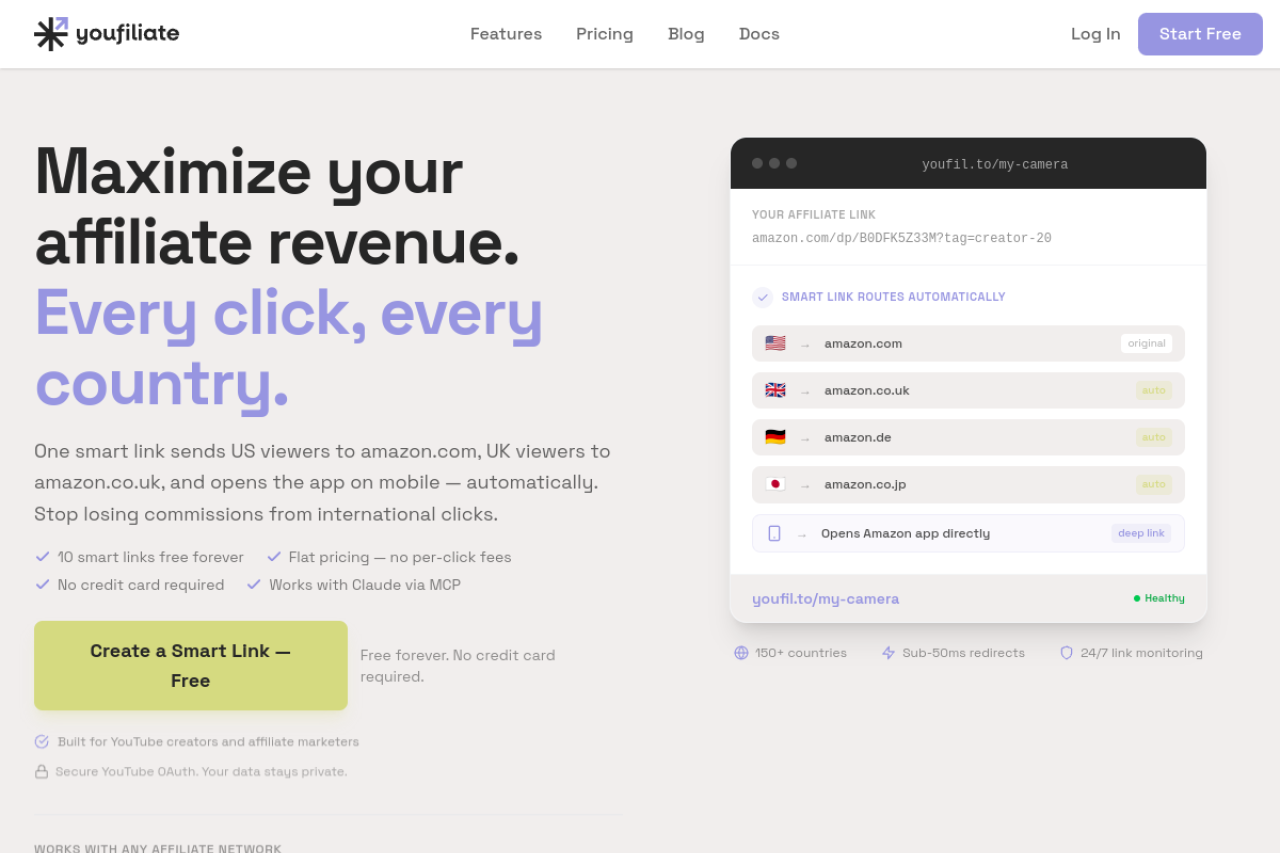The width and height of the screenshot is (1280, 853).
Task: Click the amazon.co.uk route text
Action: click(x=867, y=391)
